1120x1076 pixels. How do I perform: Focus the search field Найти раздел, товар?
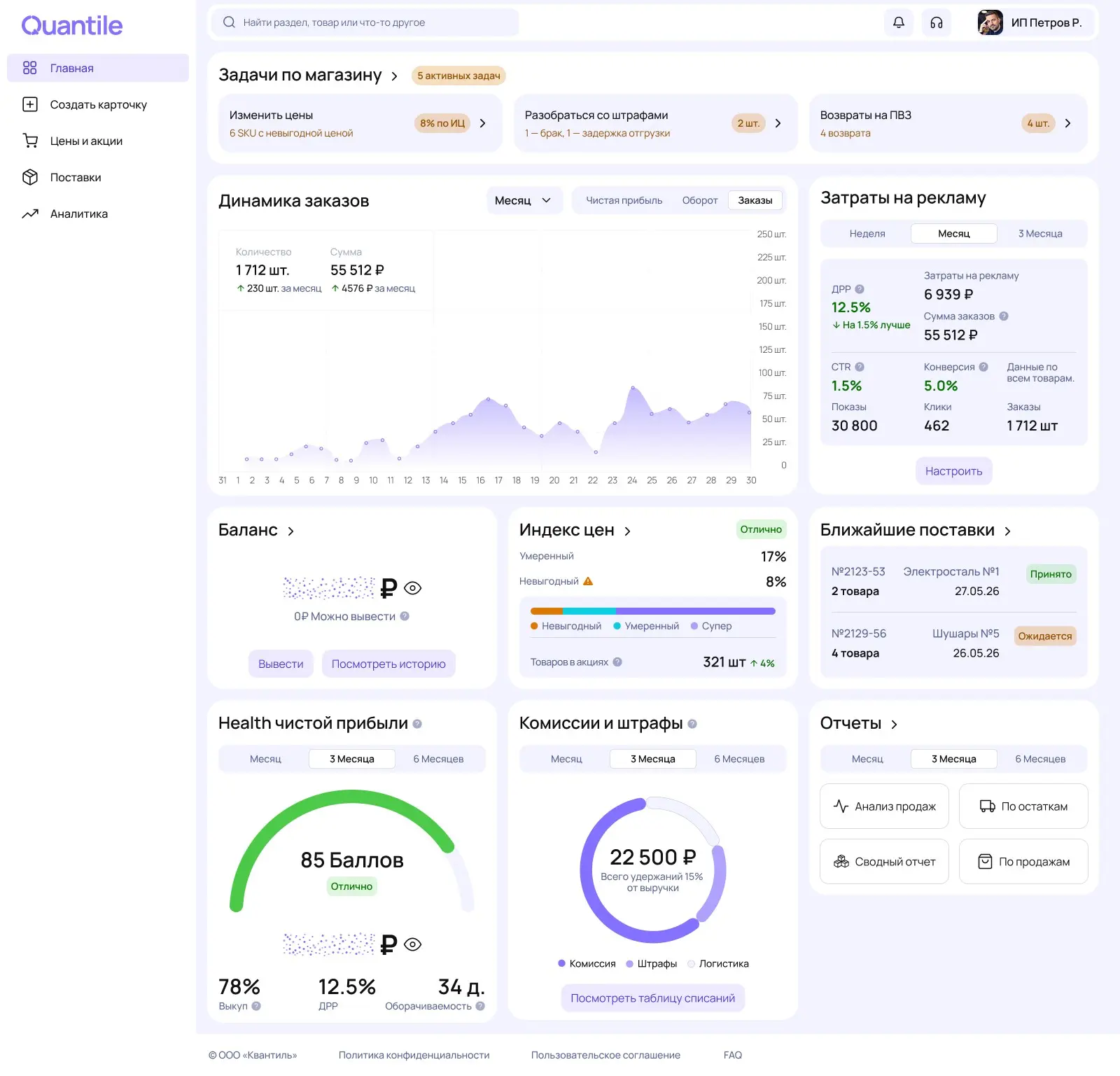[365, 22]
